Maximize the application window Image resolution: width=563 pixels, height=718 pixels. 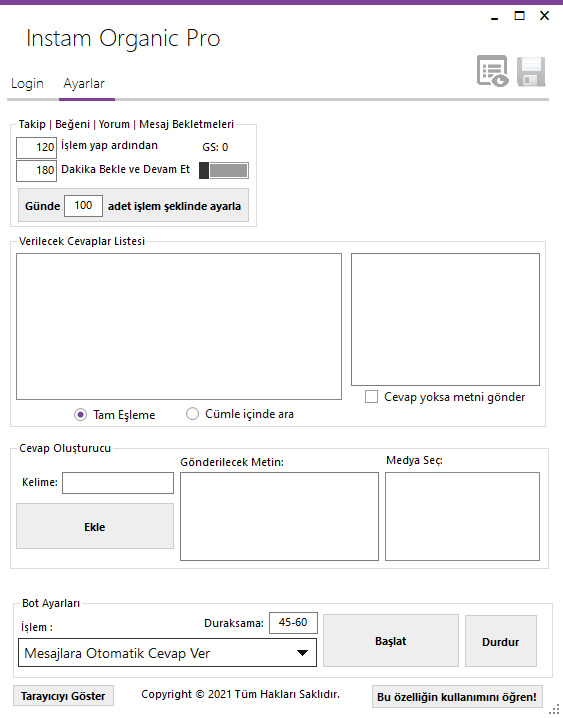[520, 16]
